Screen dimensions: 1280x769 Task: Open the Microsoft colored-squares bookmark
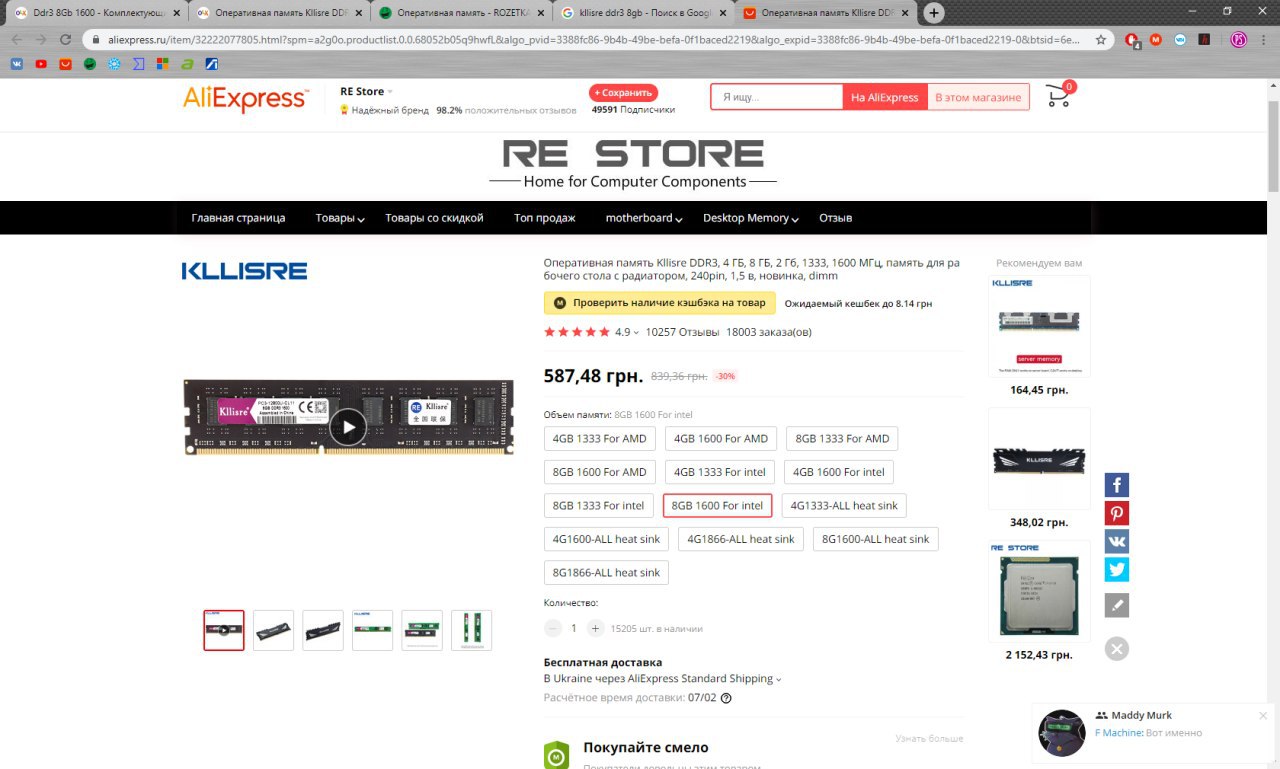pyautogui.click(x=162, y=64)
